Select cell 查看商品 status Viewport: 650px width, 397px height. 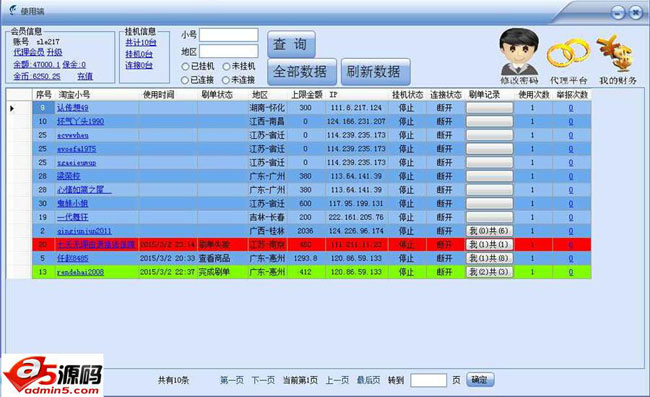pyautogui.click(x=222, y=258)
